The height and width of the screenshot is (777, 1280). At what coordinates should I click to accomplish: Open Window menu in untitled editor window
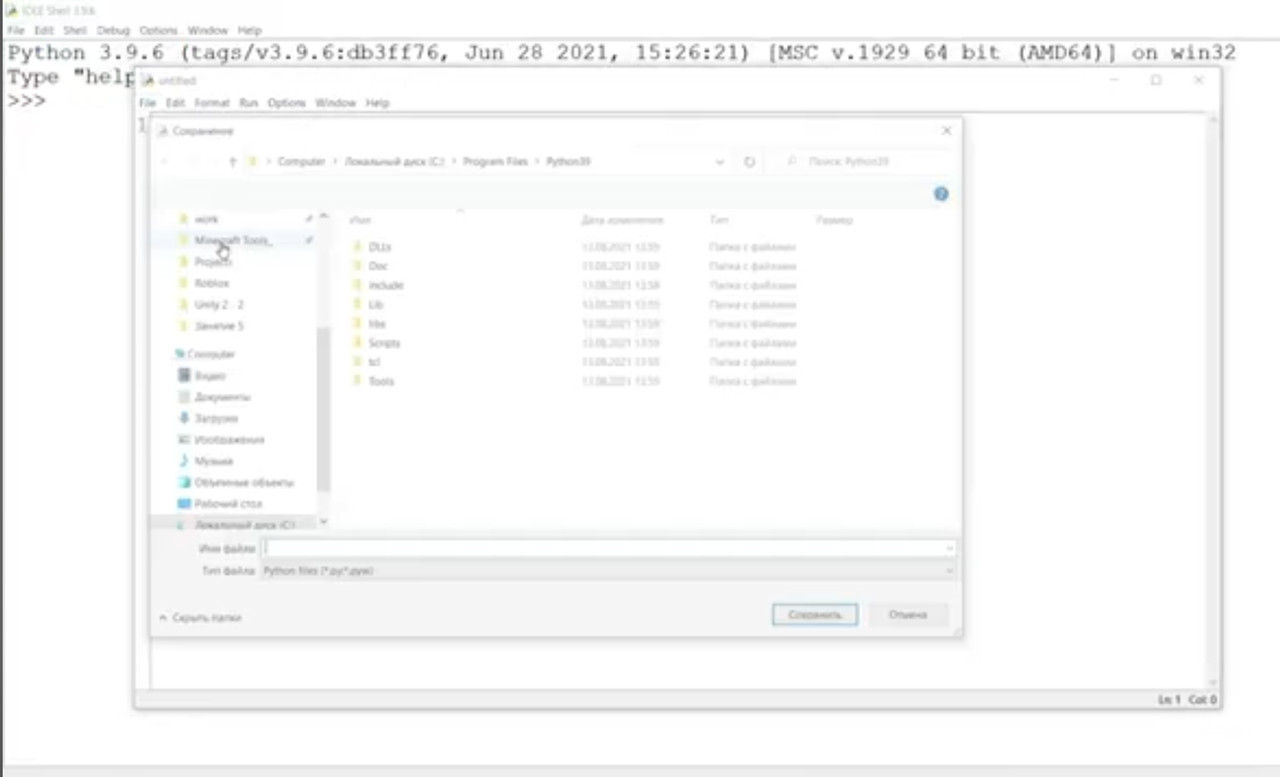point(336,103)
